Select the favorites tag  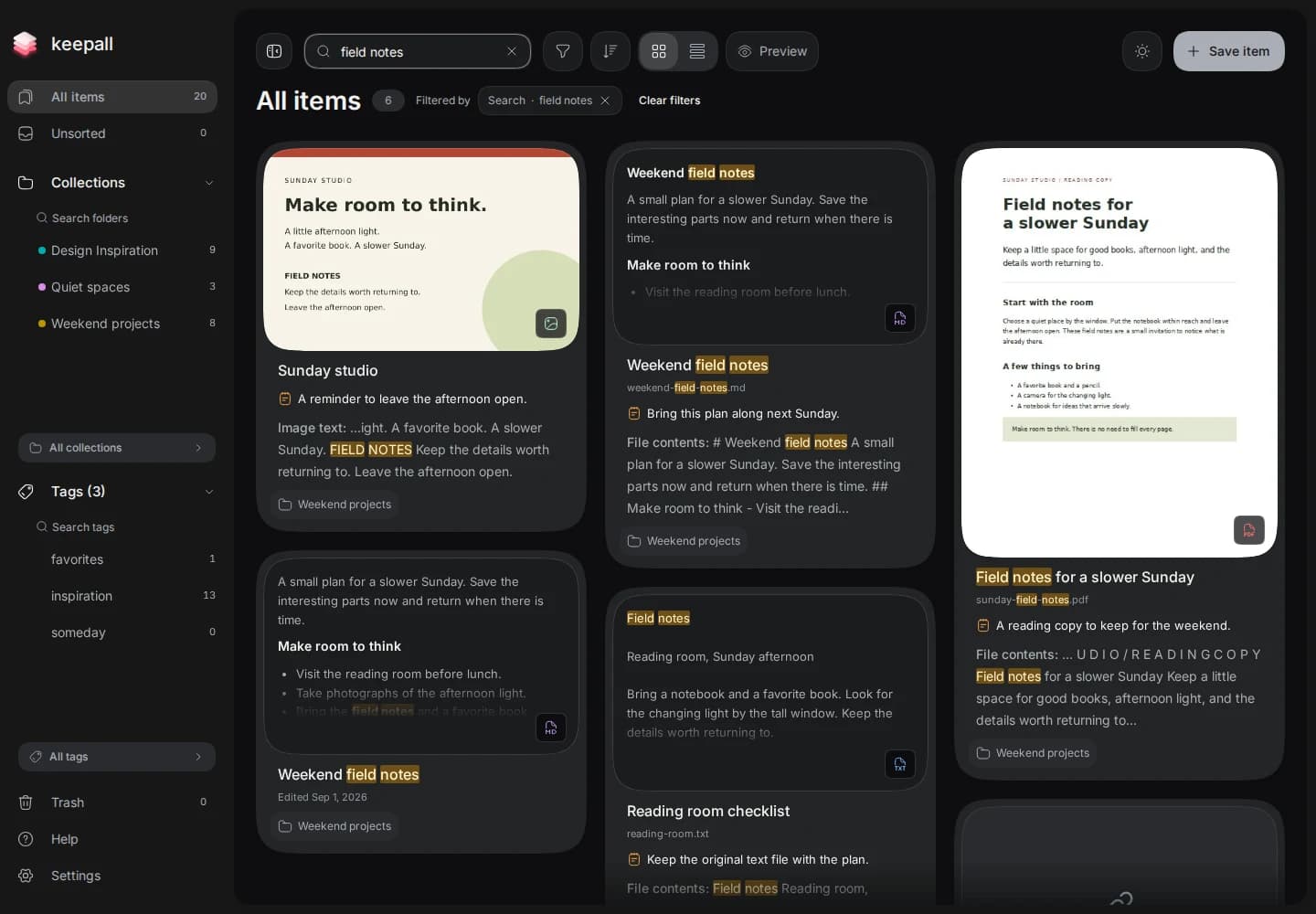pyautogui.click(x=126, y=559)
